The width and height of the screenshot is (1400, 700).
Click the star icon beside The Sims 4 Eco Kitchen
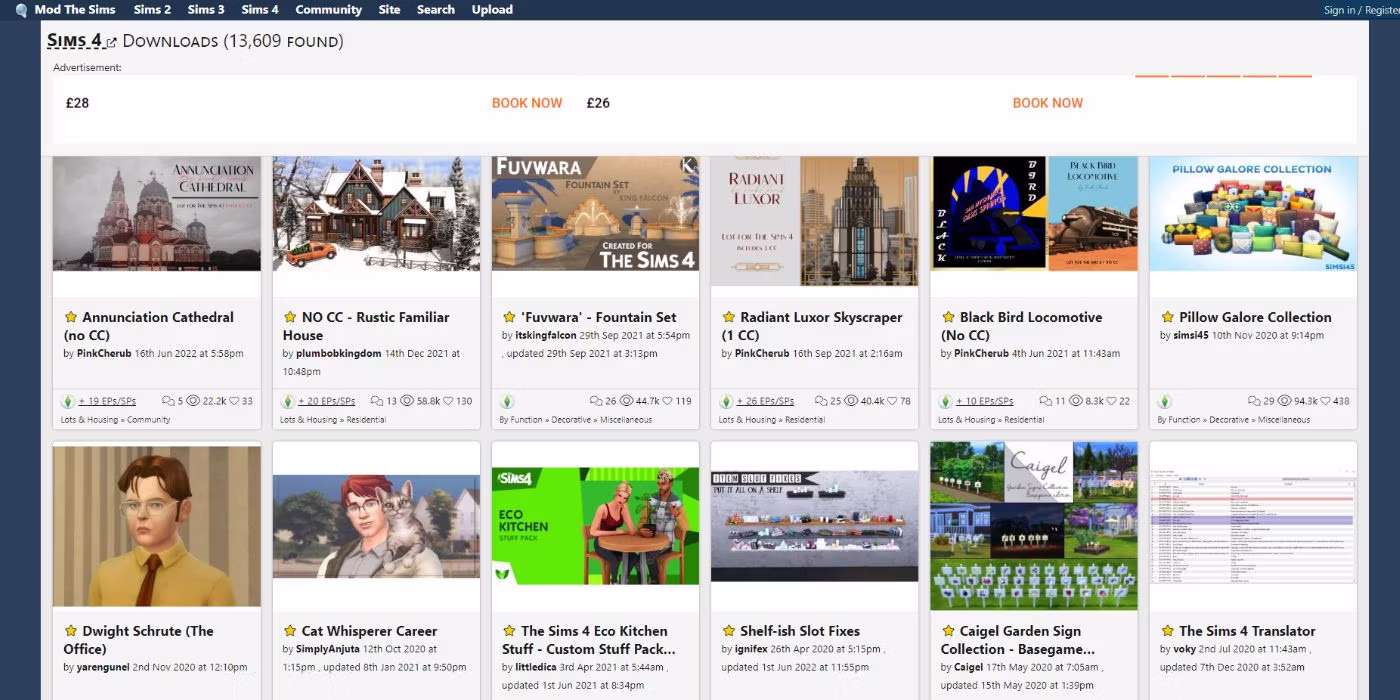(509, 631)
